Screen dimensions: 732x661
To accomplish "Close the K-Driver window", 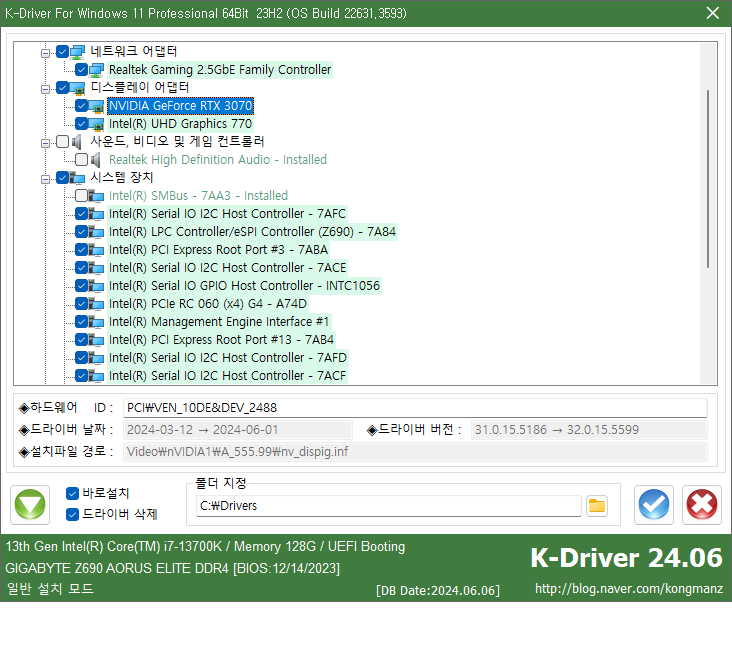I will tap(713, 13).
